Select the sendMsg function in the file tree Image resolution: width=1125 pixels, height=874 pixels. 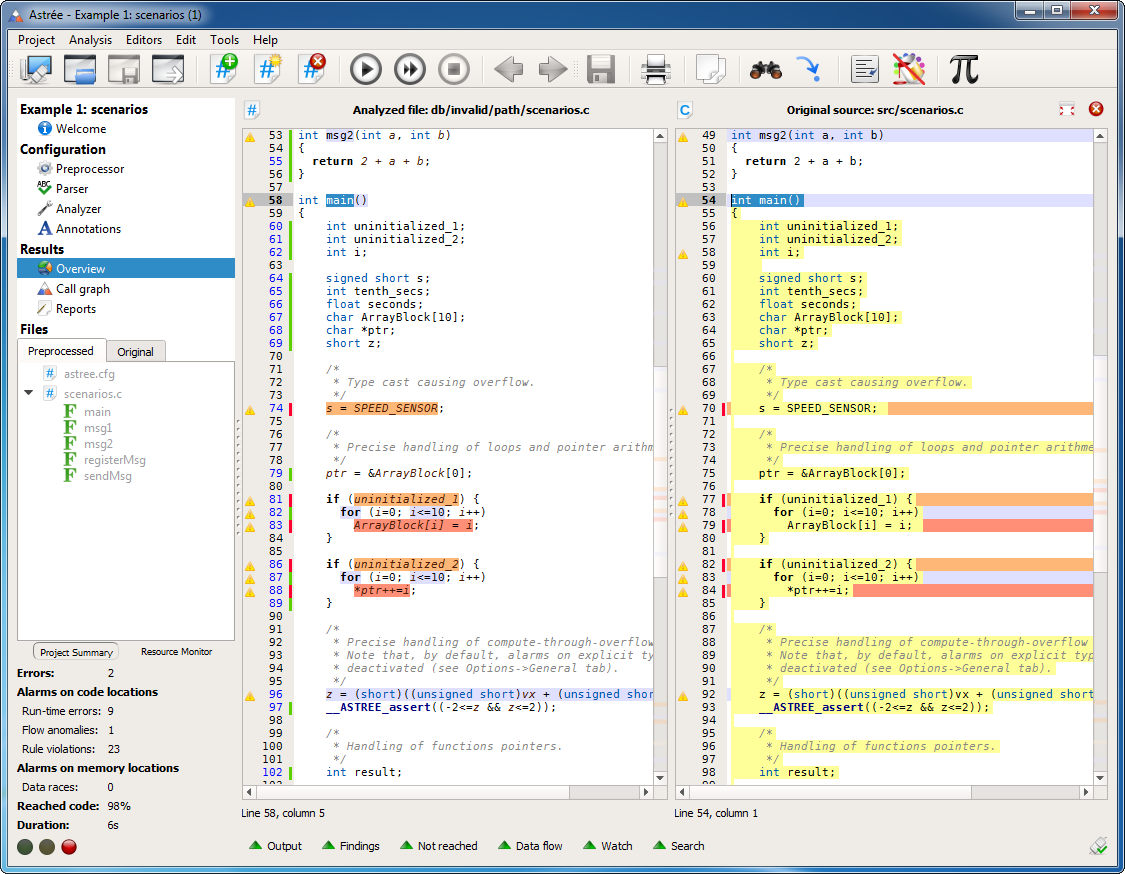tap(107, 476)
